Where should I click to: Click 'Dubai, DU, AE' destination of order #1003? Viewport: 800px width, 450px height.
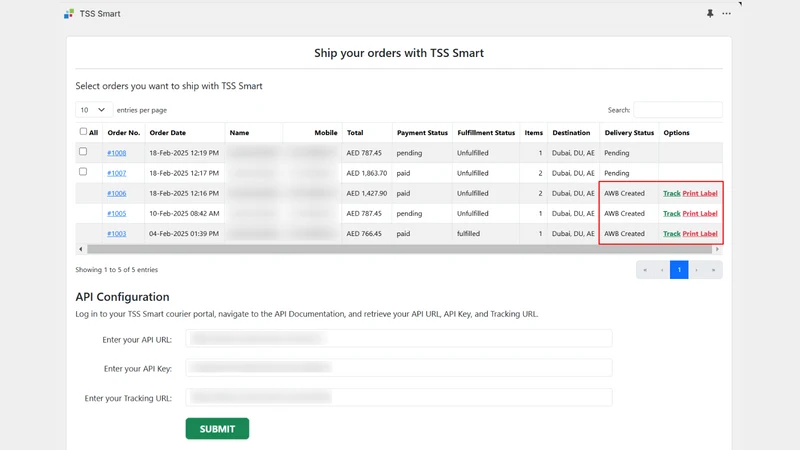tap(573, 234)
